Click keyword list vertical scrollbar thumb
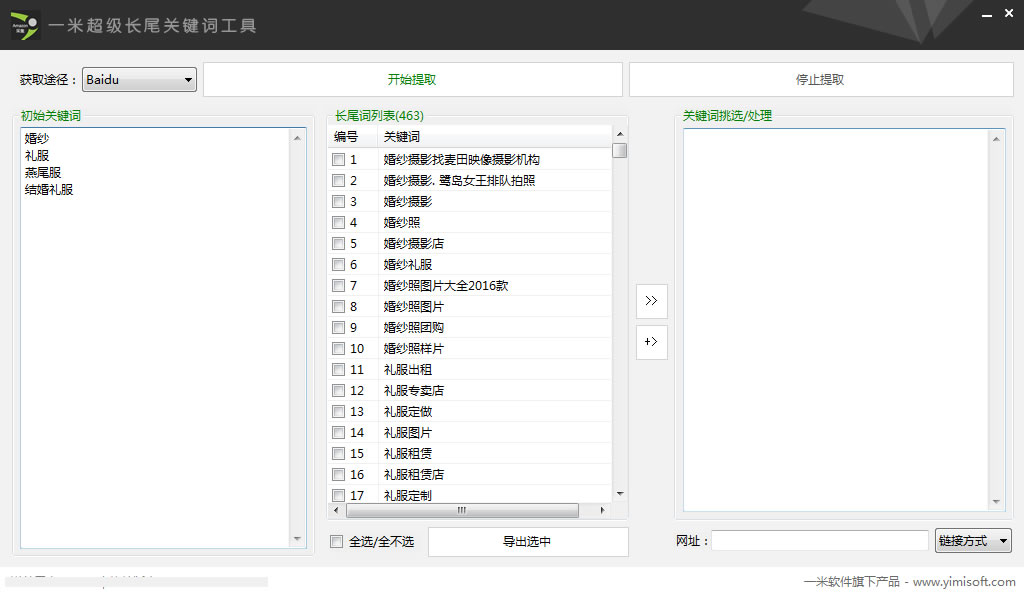 (620, 150)
